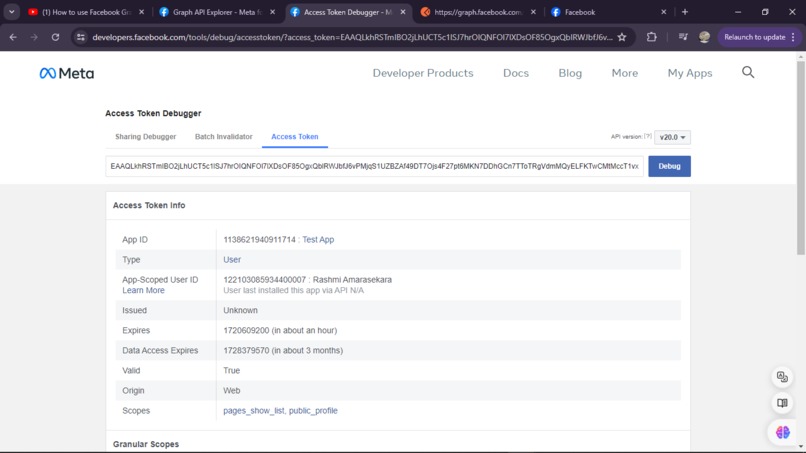The image size is (806, 453).
Task: Reload the current page
Action: coord(55,37)
